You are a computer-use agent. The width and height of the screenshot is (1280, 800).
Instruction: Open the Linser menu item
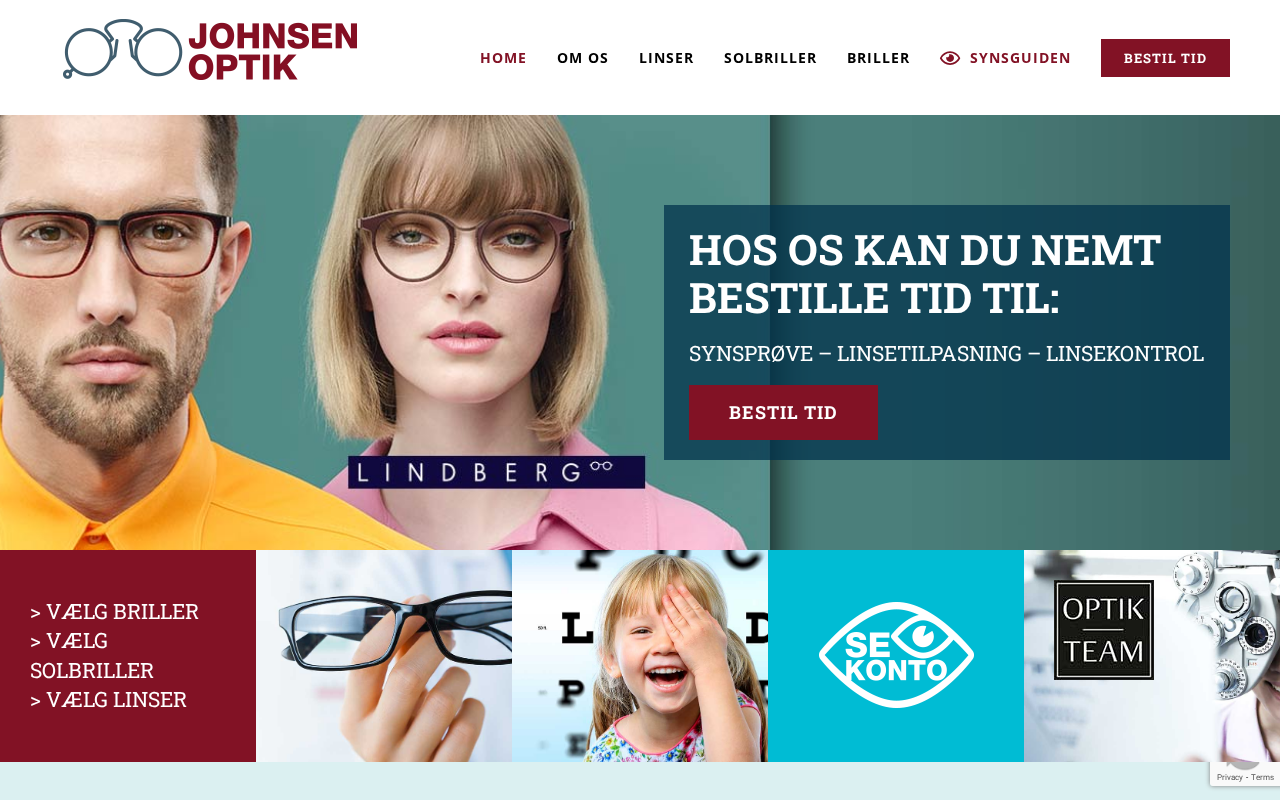click(x=666, y=58)
